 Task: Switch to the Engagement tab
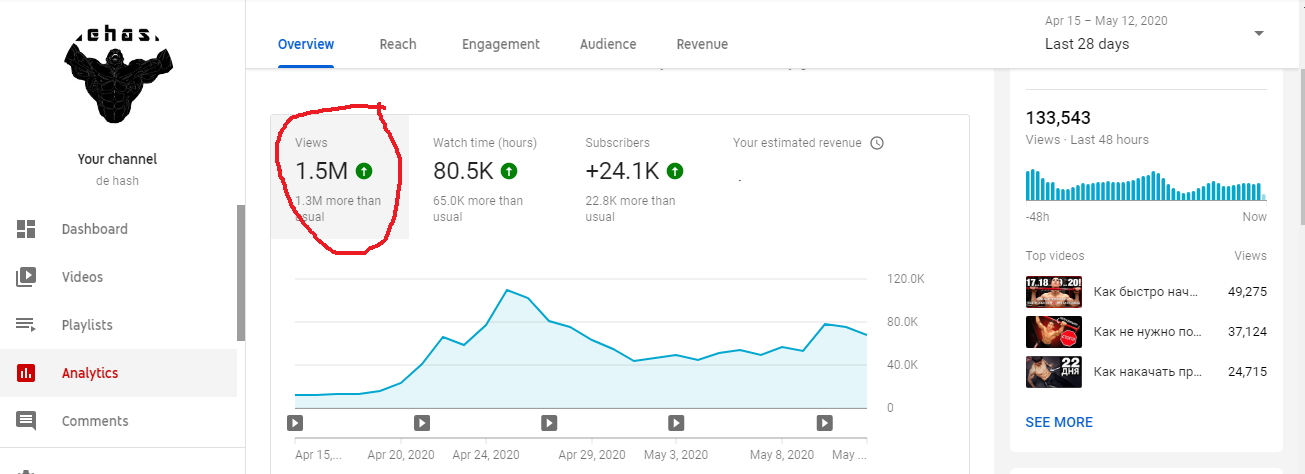point(501,44)
